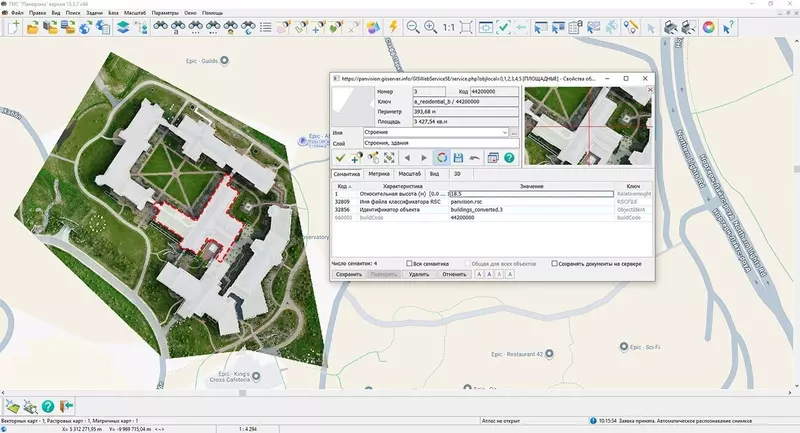Click the 'Отменить' button
Image resolution: width=800 pixels, height=433 pixels.
tap(454, 274)
